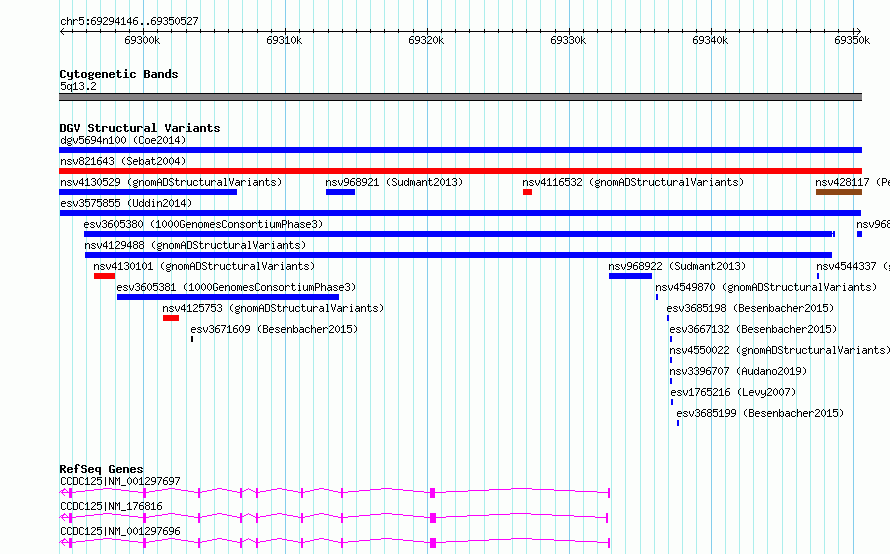Open nsv968921 (Sudmant2013) label
Image resolution: width=890 pixels, height=554 pixels.
(x=394, y=182)
